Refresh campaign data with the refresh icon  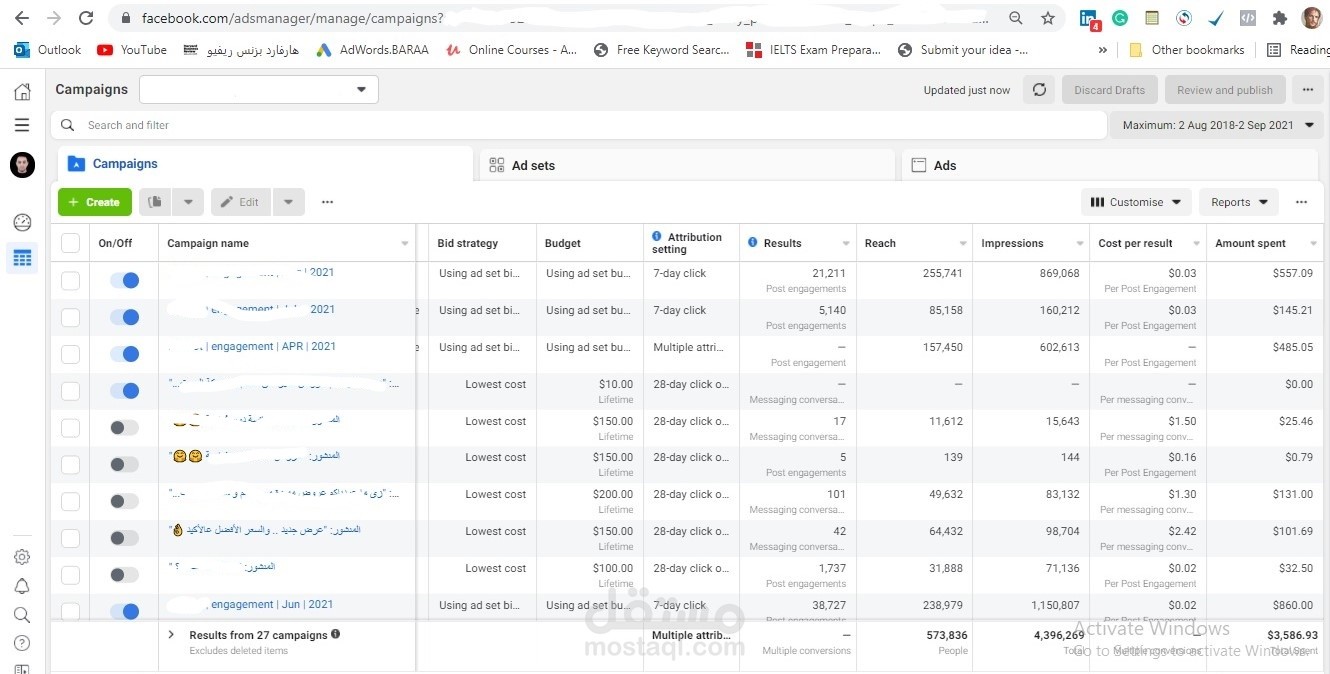coord(1039,90)
